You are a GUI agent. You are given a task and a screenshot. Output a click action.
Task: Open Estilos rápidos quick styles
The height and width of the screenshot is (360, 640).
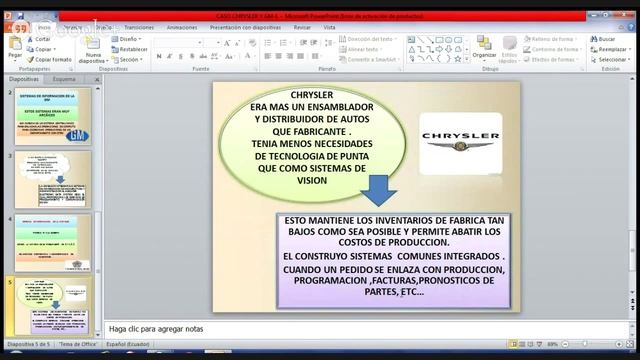(509, 50)
